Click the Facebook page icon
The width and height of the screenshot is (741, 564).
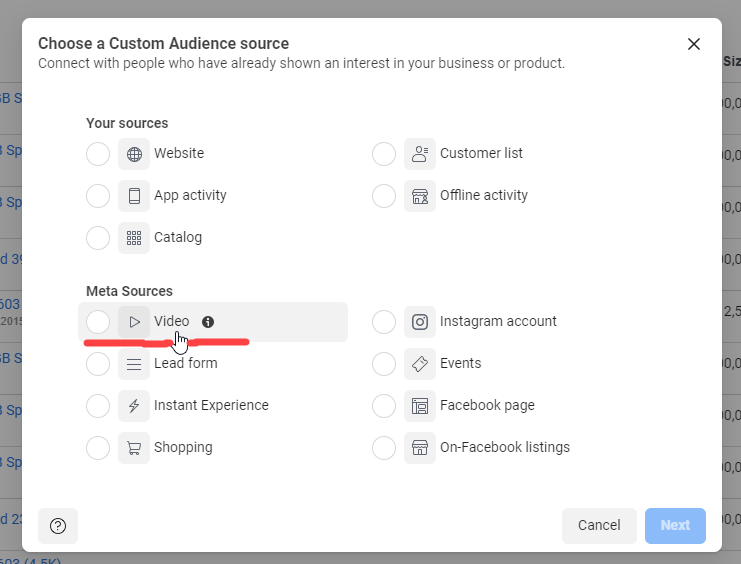click(420, 406)
